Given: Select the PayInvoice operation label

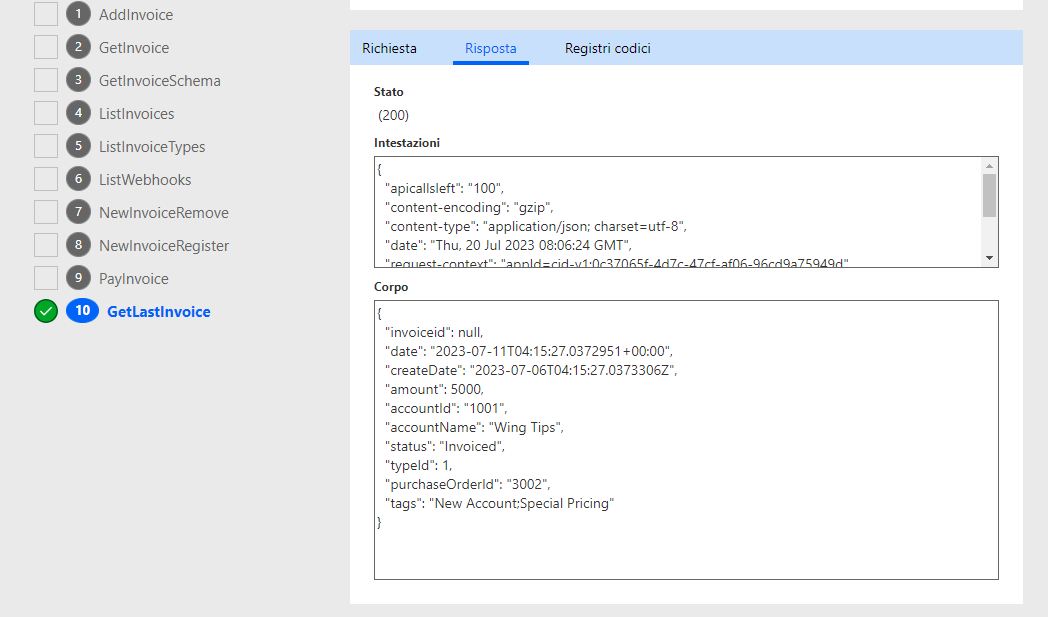Looking at the screenshot, I should [133, 279].
